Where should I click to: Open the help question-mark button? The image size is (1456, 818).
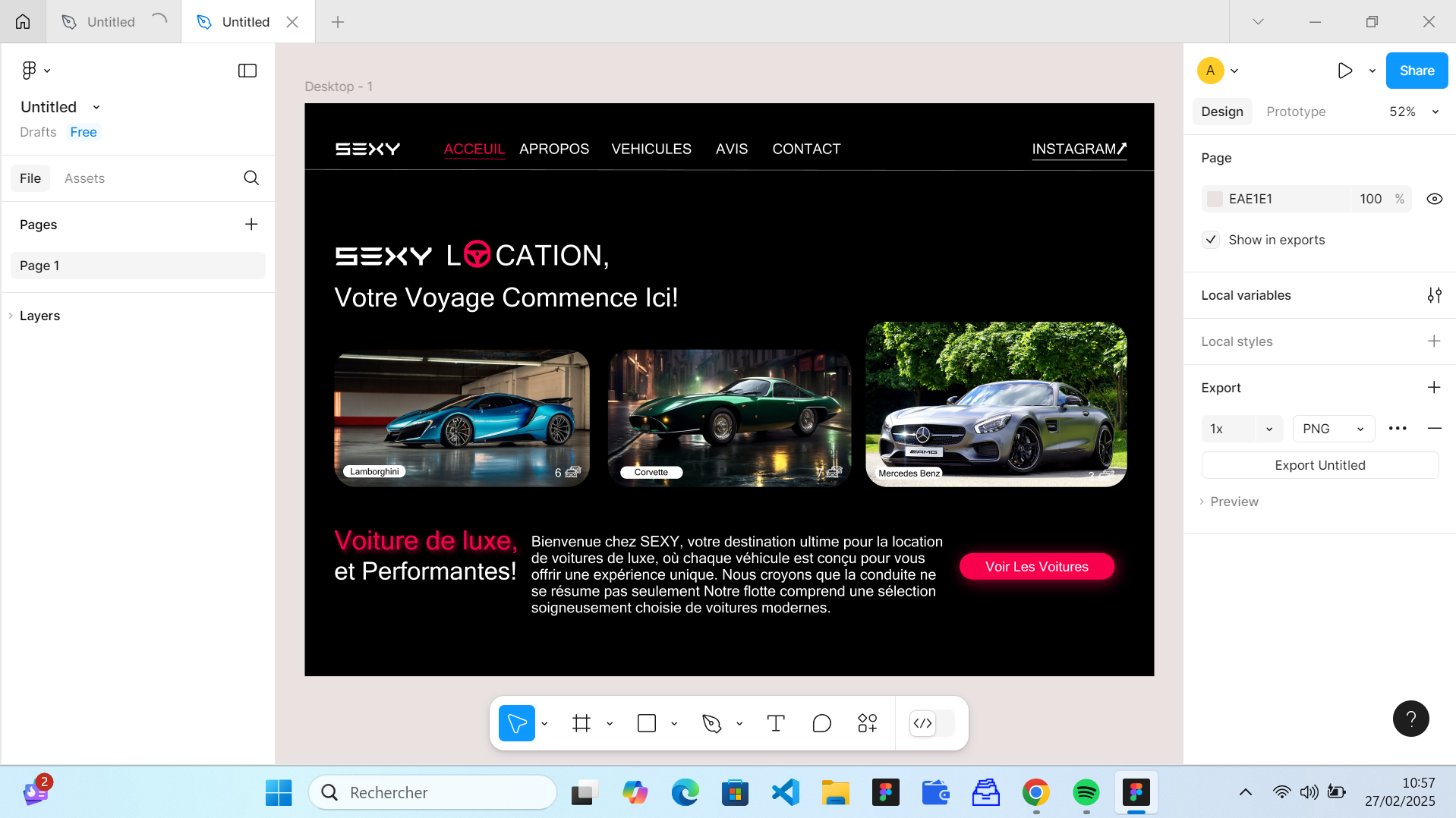(1410, 718)
